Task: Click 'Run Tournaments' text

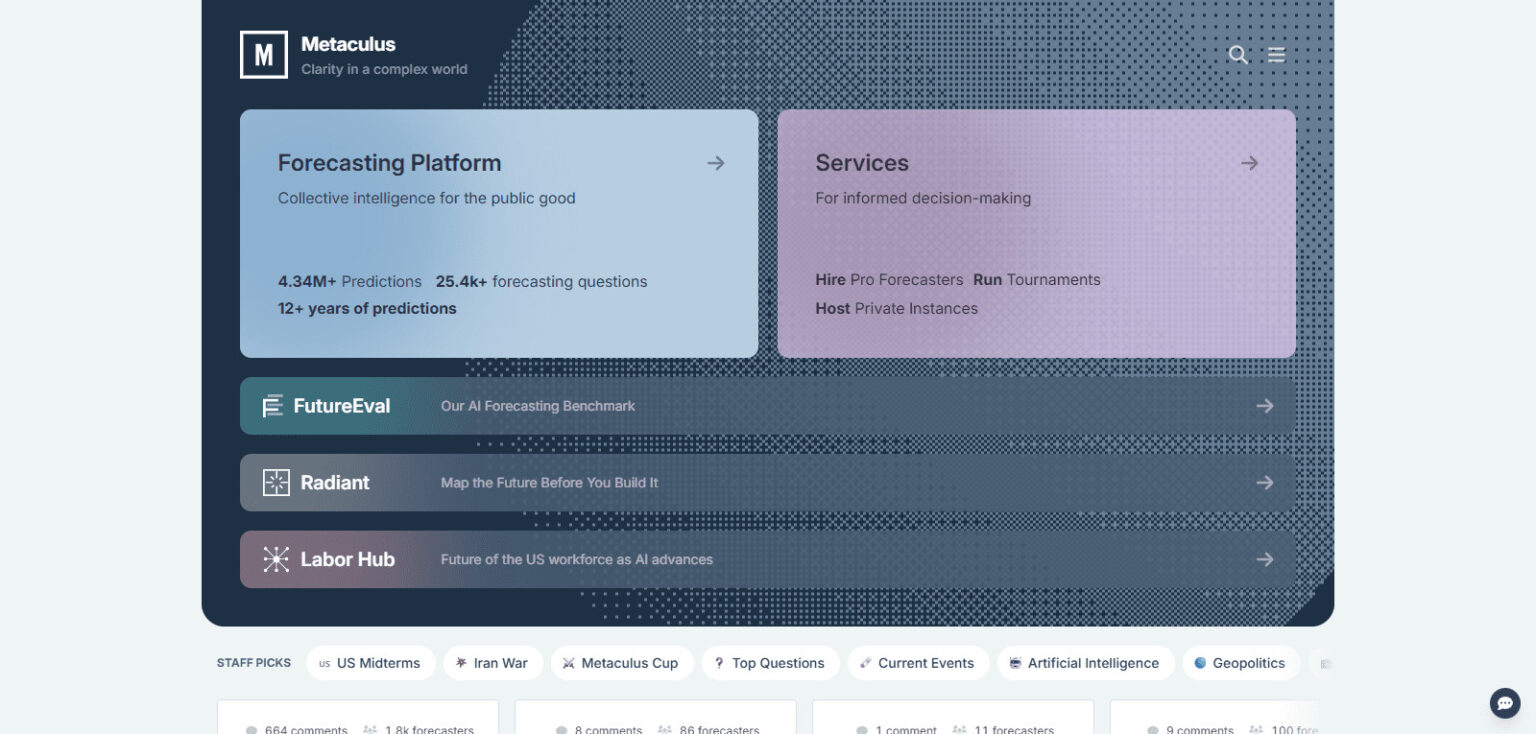Action: [1037, 280]
